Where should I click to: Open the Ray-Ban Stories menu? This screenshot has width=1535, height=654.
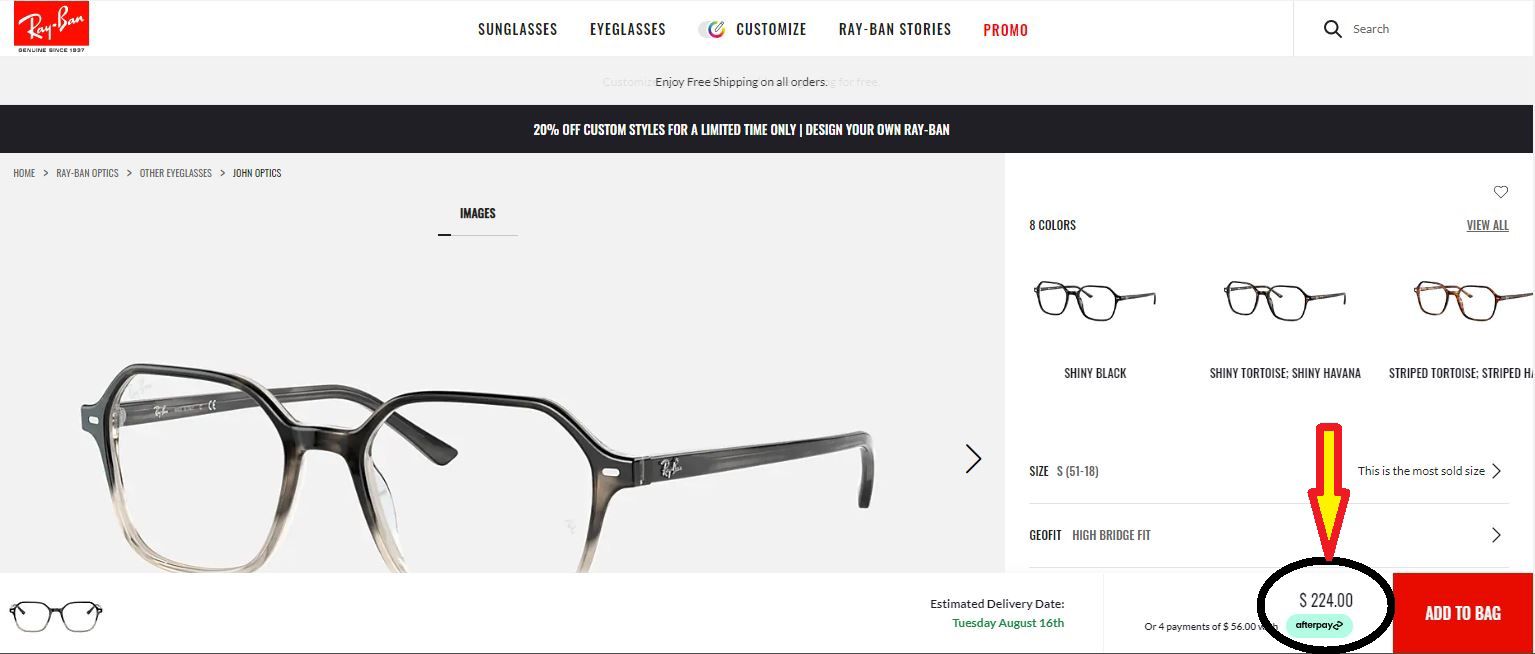tap(895, 29)
